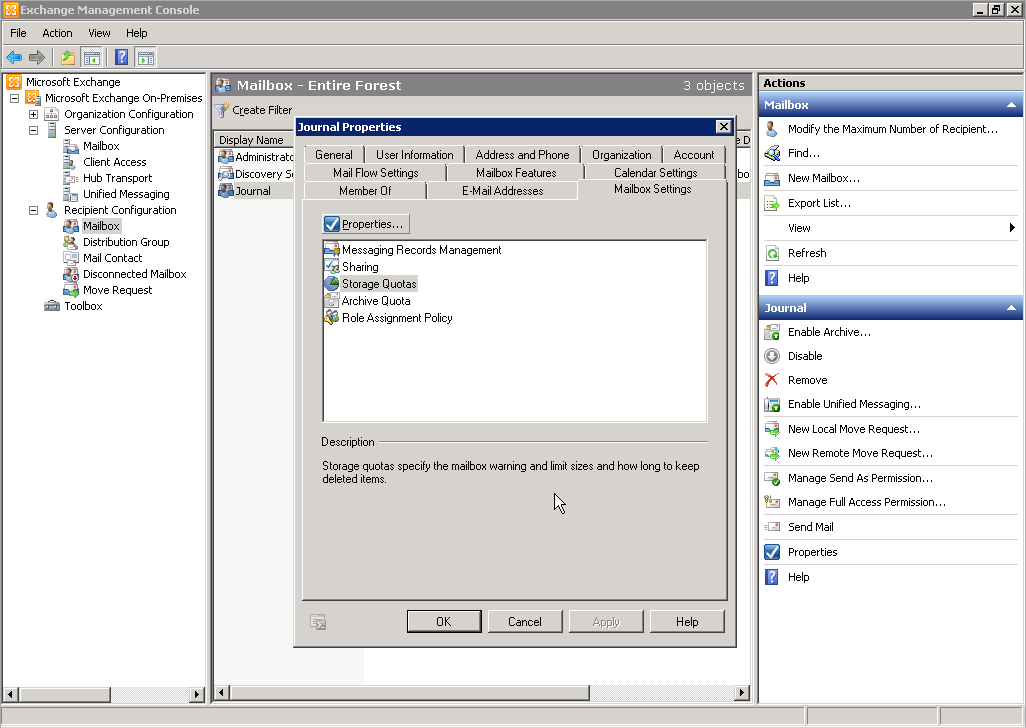Click the Refresh icon in Actions pane
The height and width of the screenshot is (728, 1026).
[x=771, y=253]
